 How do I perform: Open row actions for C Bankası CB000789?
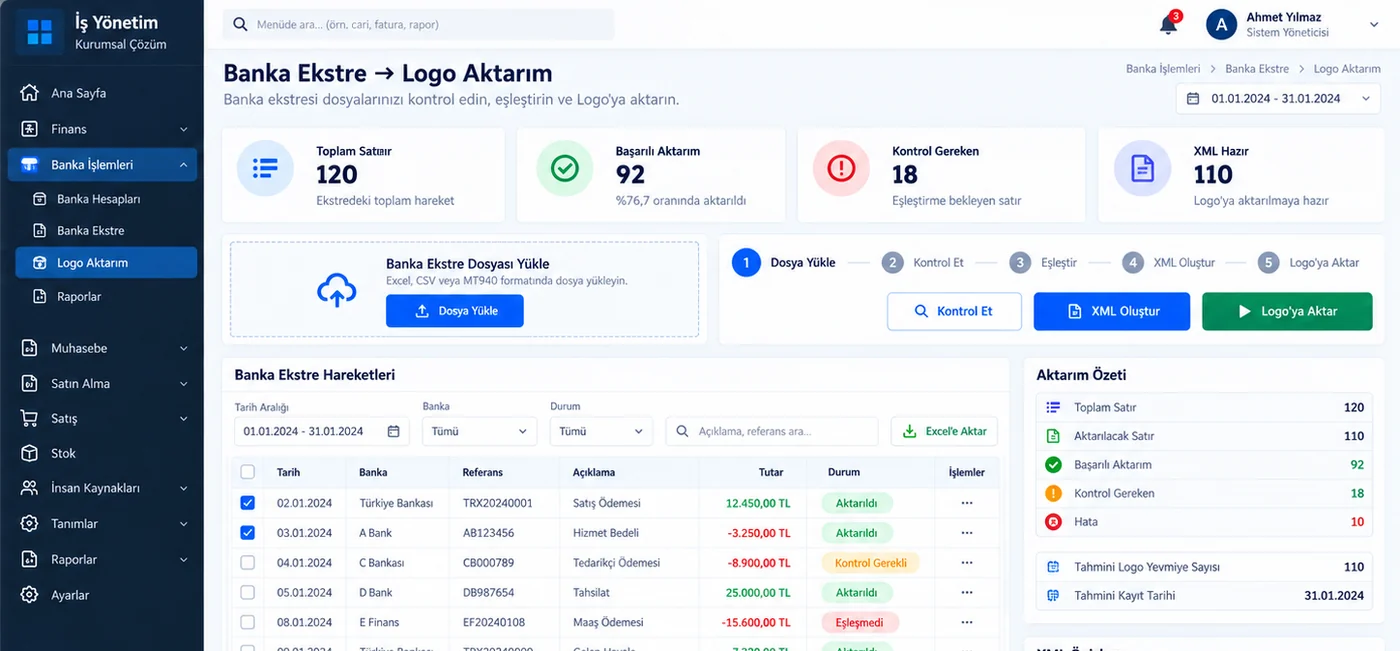click(x=966, y=563)
